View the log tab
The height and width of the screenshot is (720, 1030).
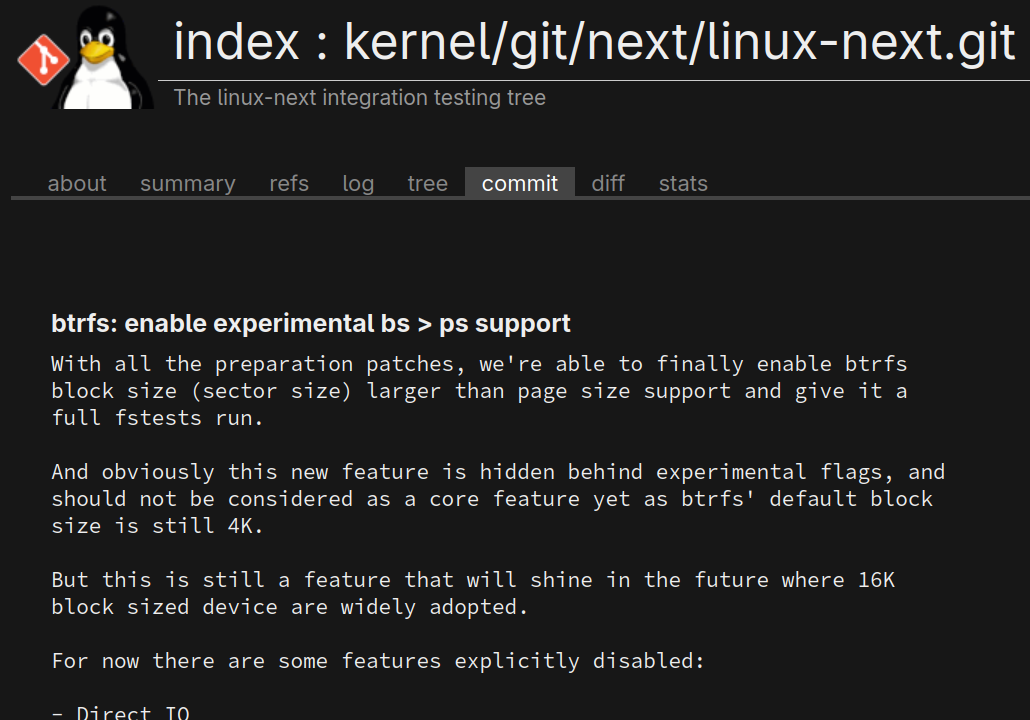358,184
